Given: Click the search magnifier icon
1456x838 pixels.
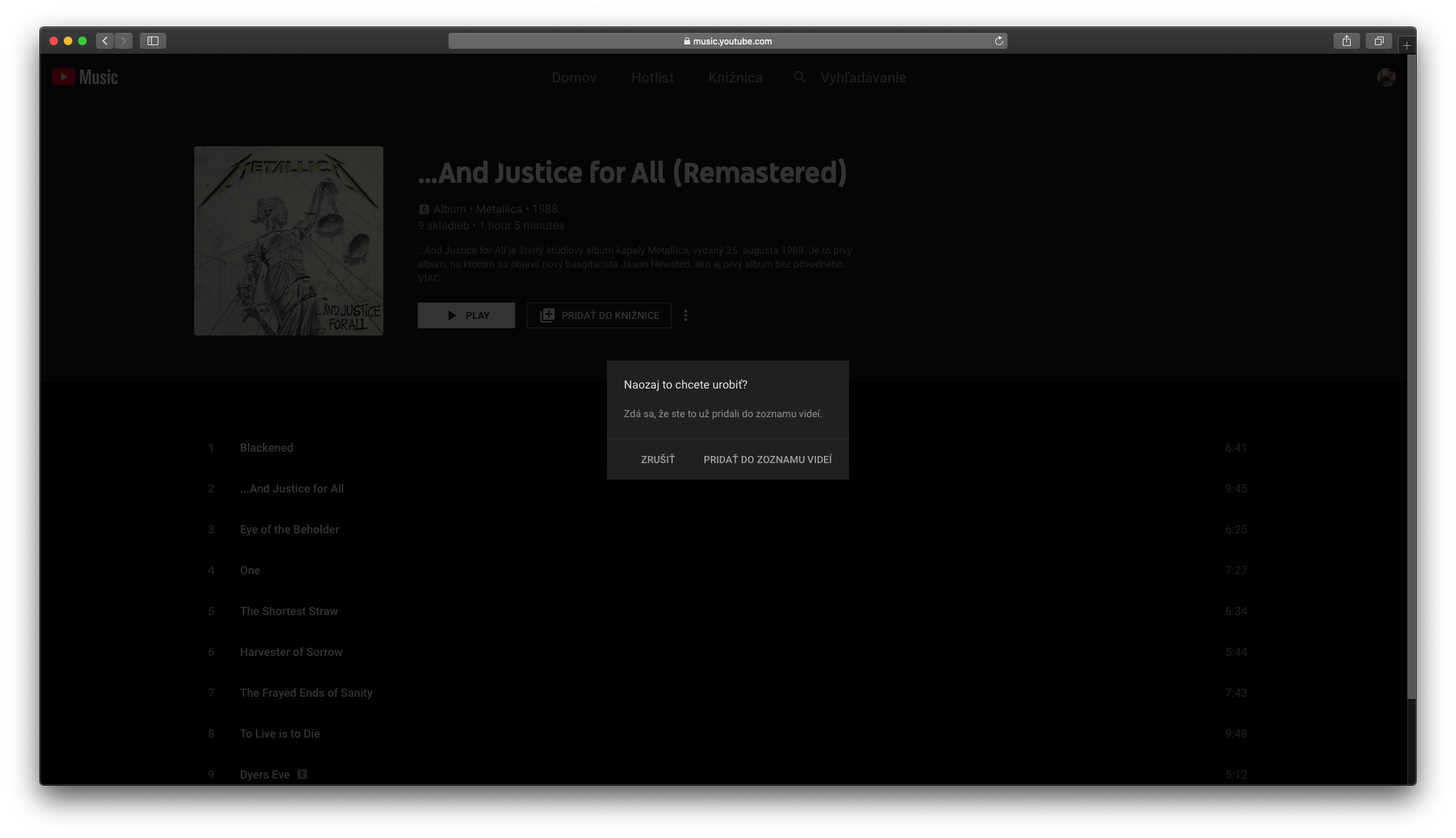Looking at the screenshot, I should point(800,77).
